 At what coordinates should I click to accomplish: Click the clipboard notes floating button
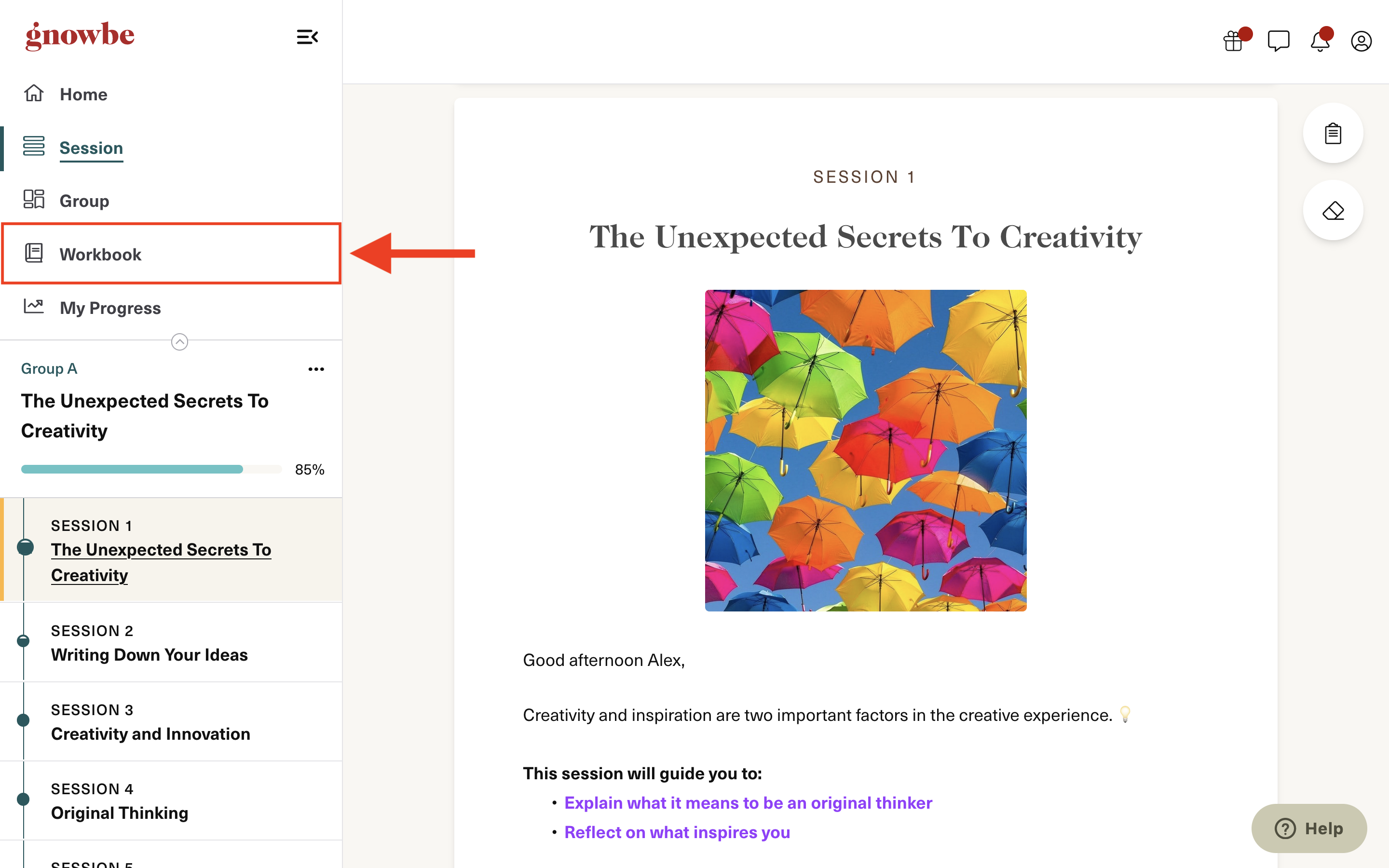1333,133
